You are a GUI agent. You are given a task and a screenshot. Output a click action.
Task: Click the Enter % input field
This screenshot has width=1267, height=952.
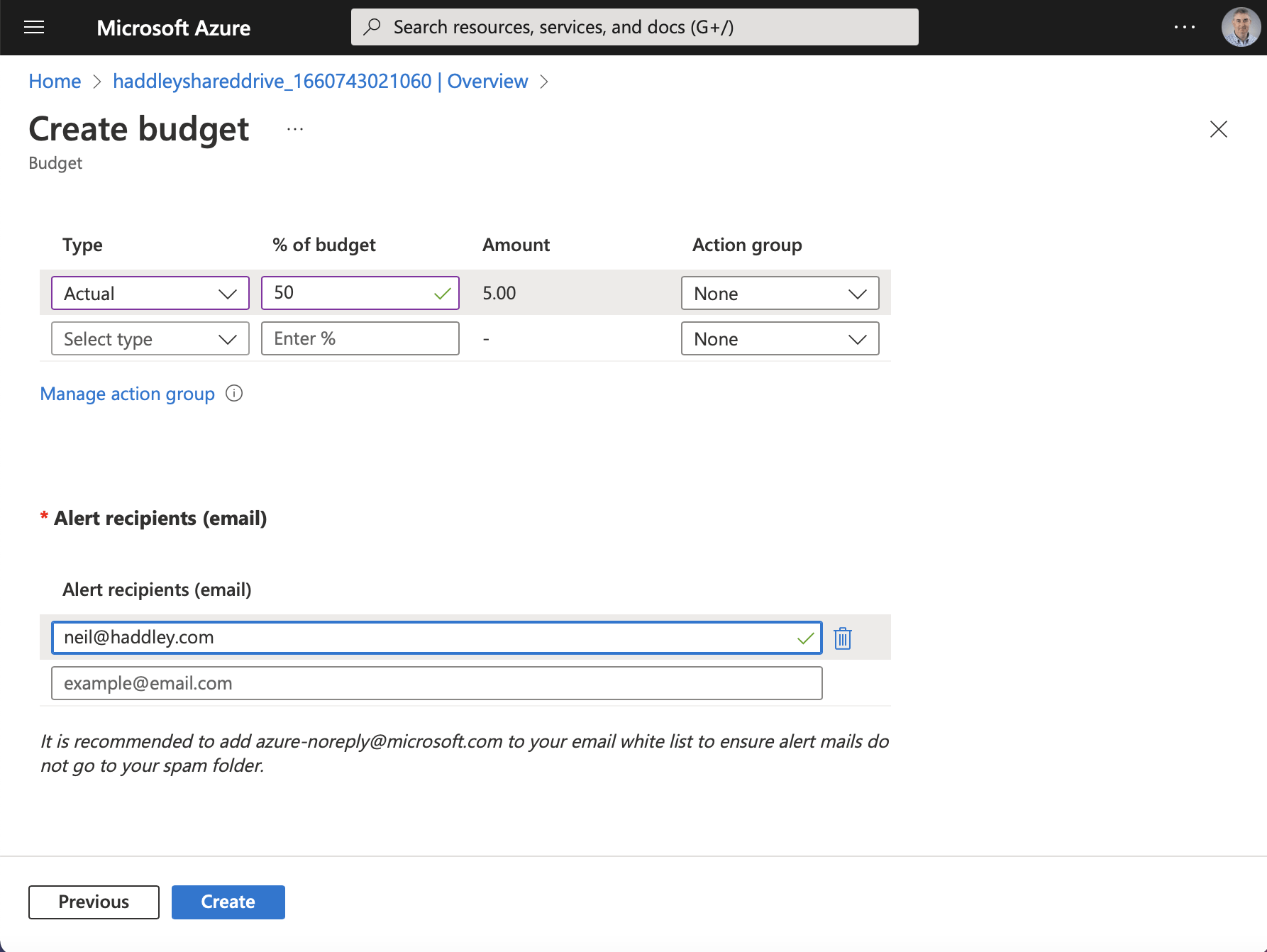[360, 338]
